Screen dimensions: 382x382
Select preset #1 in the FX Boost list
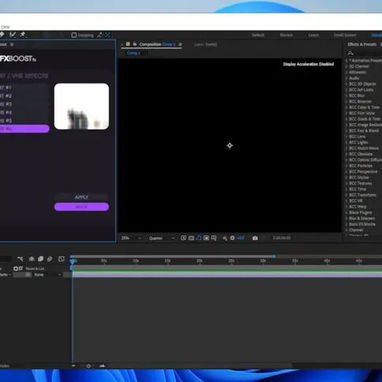pos(23,88)
